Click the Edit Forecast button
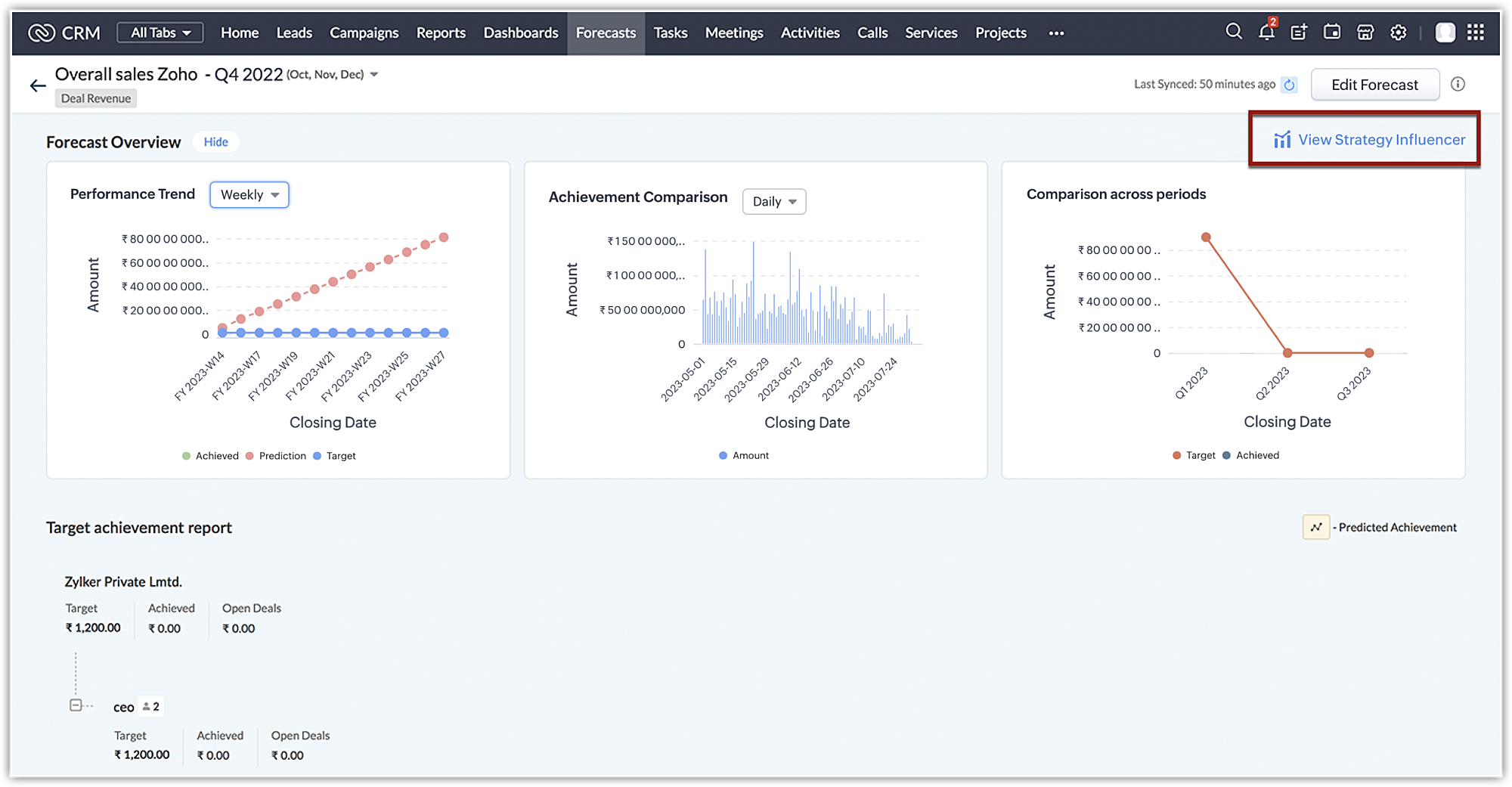This screenshot has width=1512, height=787. (1374, 85)
